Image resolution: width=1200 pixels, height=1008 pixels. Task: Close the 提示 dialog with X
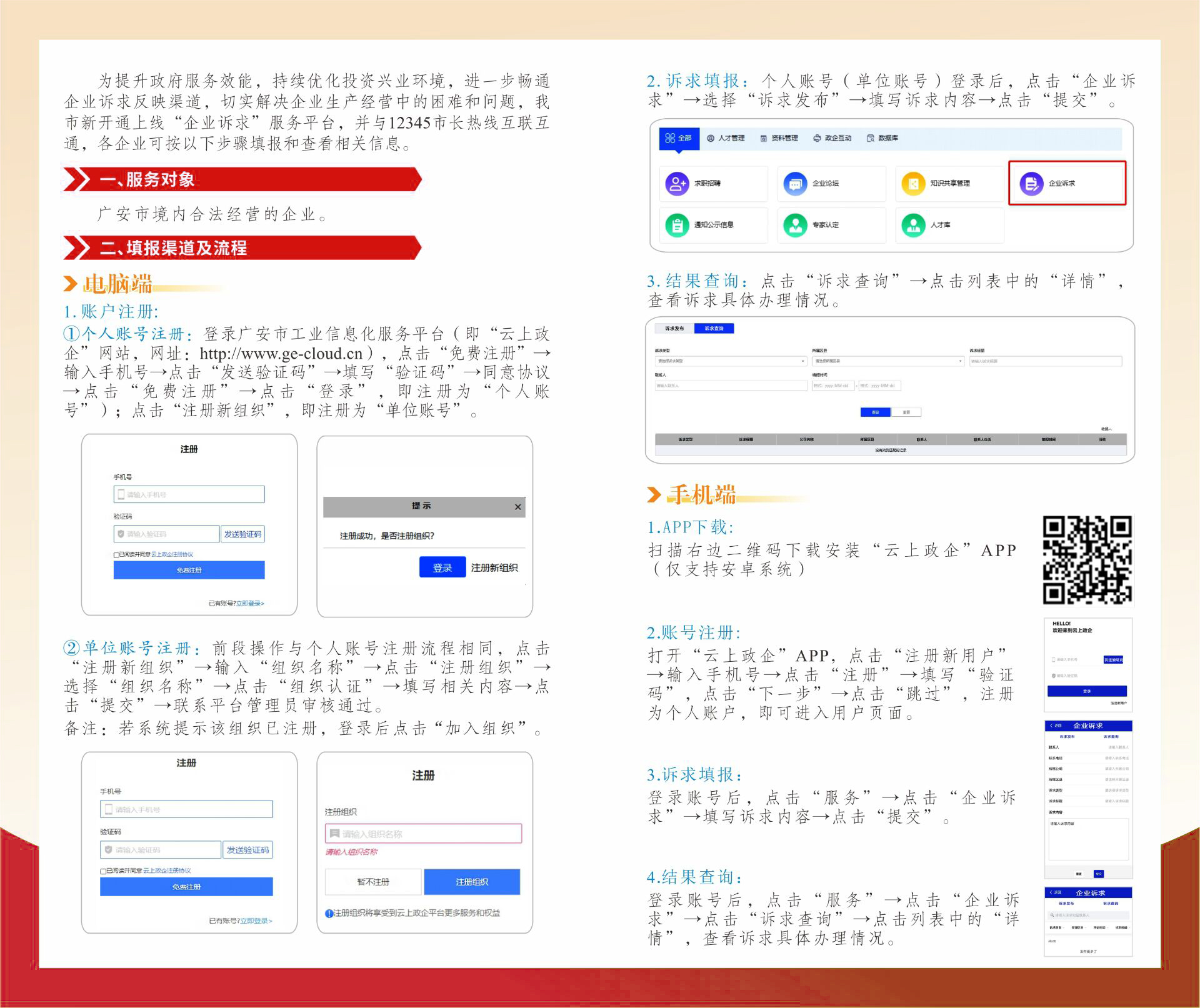click(x=517, y=507)
